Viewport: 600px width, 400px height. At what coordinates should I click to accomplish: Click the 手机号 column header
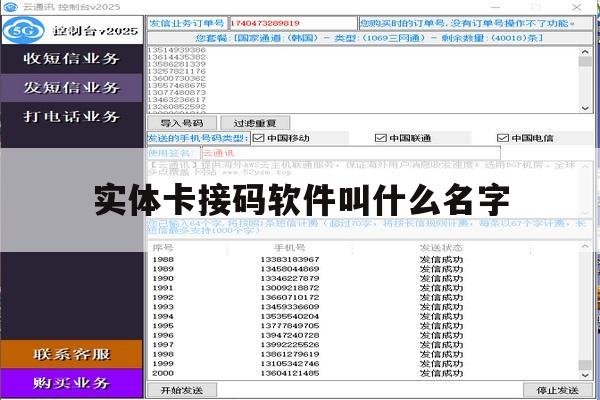[x=290, y=248]
